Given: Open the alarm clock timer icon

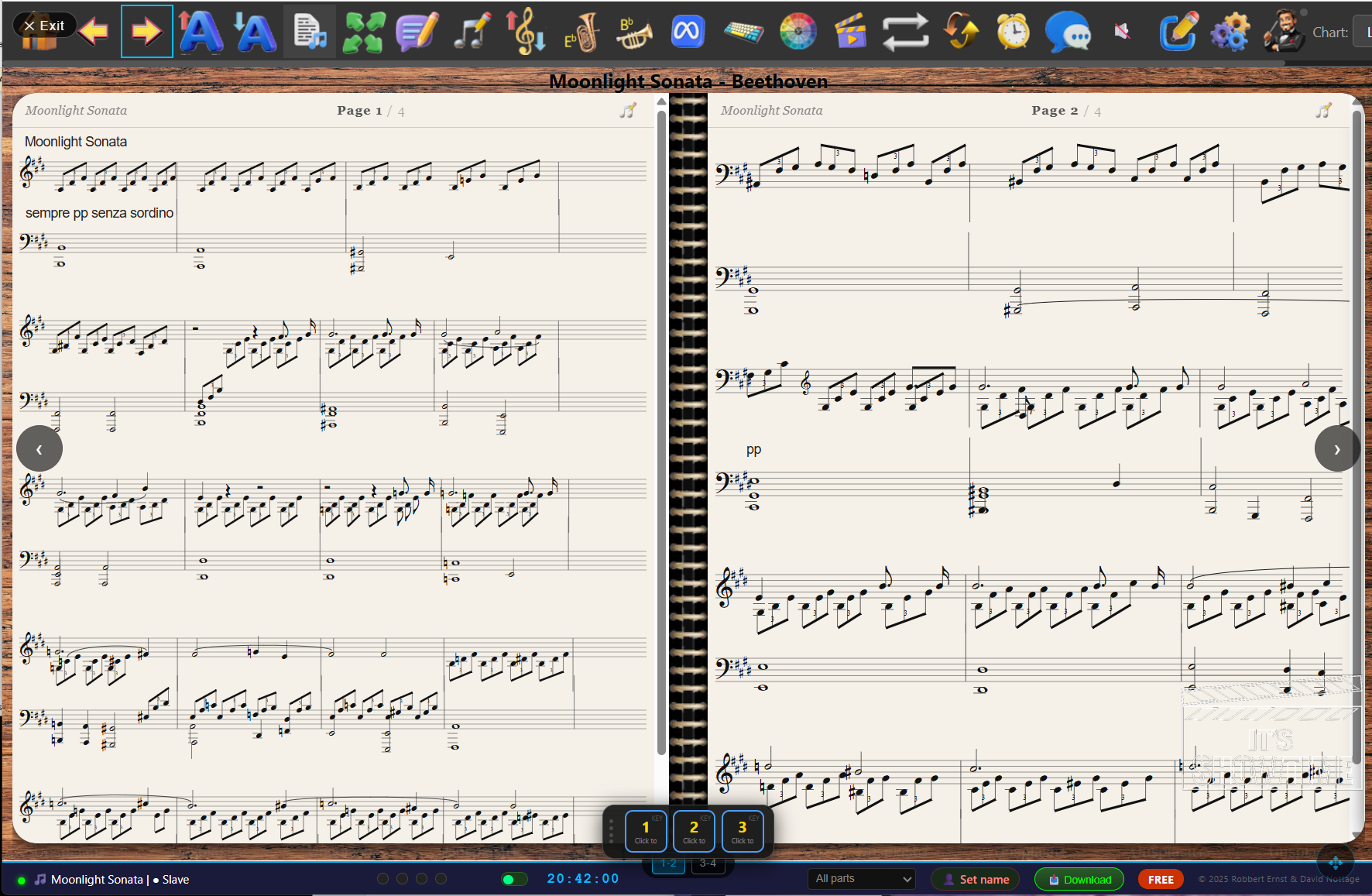Looking at the screenshot, I should [1013, 32].
